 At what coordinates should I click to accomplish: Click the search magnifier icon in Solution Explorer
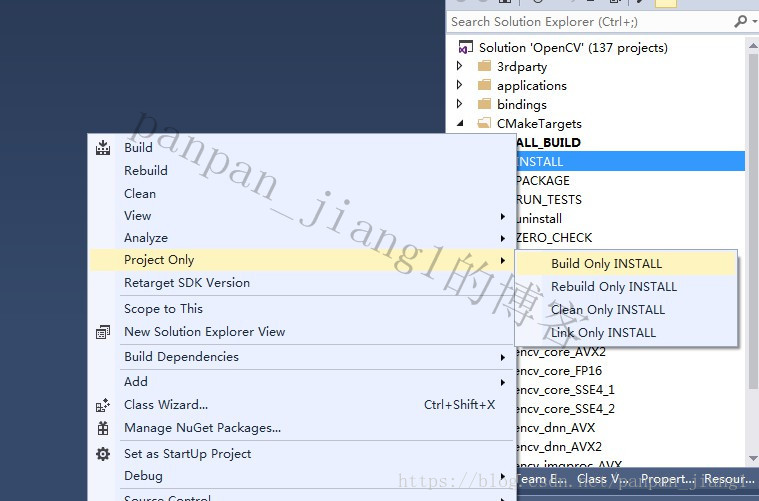pyautogui.click(x=741, y=21)
